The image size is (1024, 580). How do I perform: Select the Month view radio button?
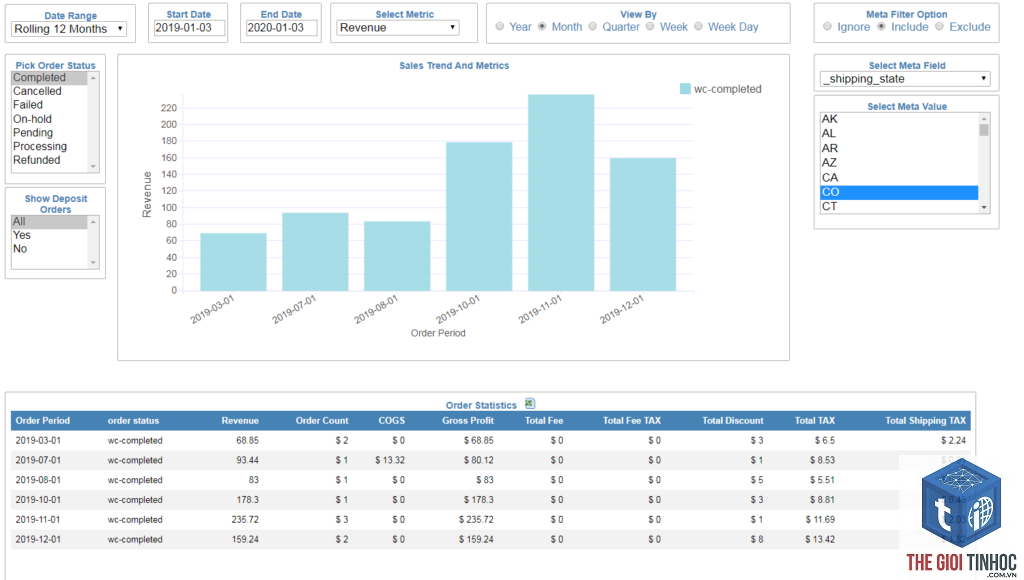(542, 27)
